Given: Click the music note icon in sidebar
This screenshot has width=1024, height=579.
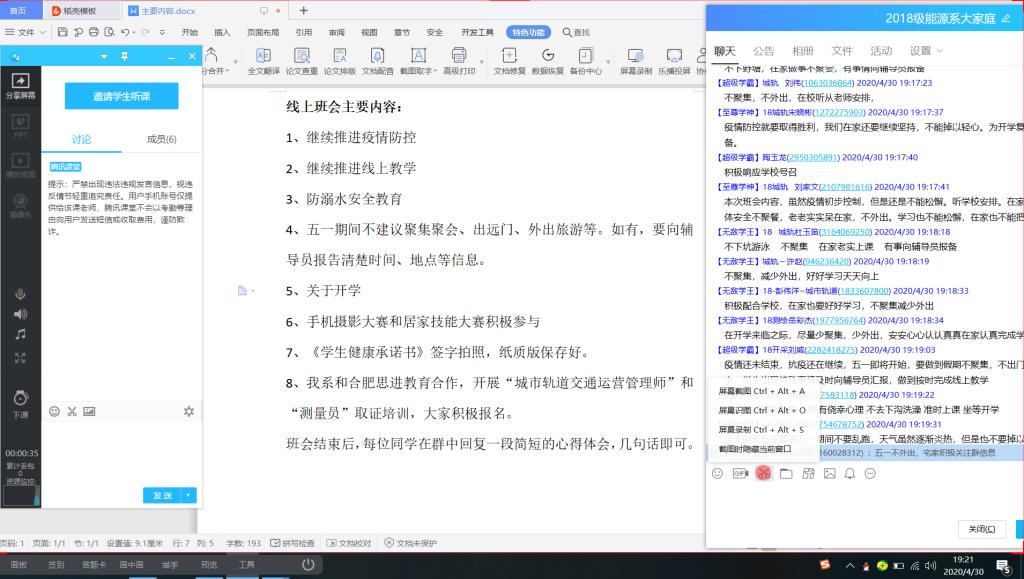Looking at the screenshot, I should coord(20,334).
